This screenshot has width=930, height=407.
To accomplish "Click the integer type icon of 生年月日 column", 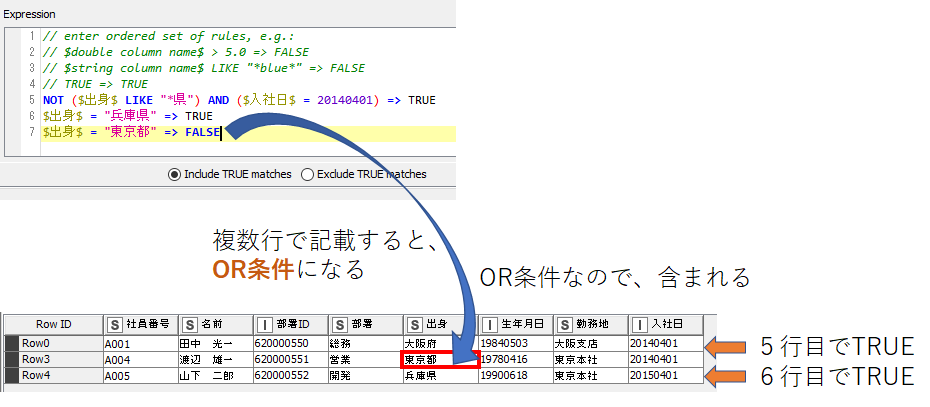I will pos(489,325).
